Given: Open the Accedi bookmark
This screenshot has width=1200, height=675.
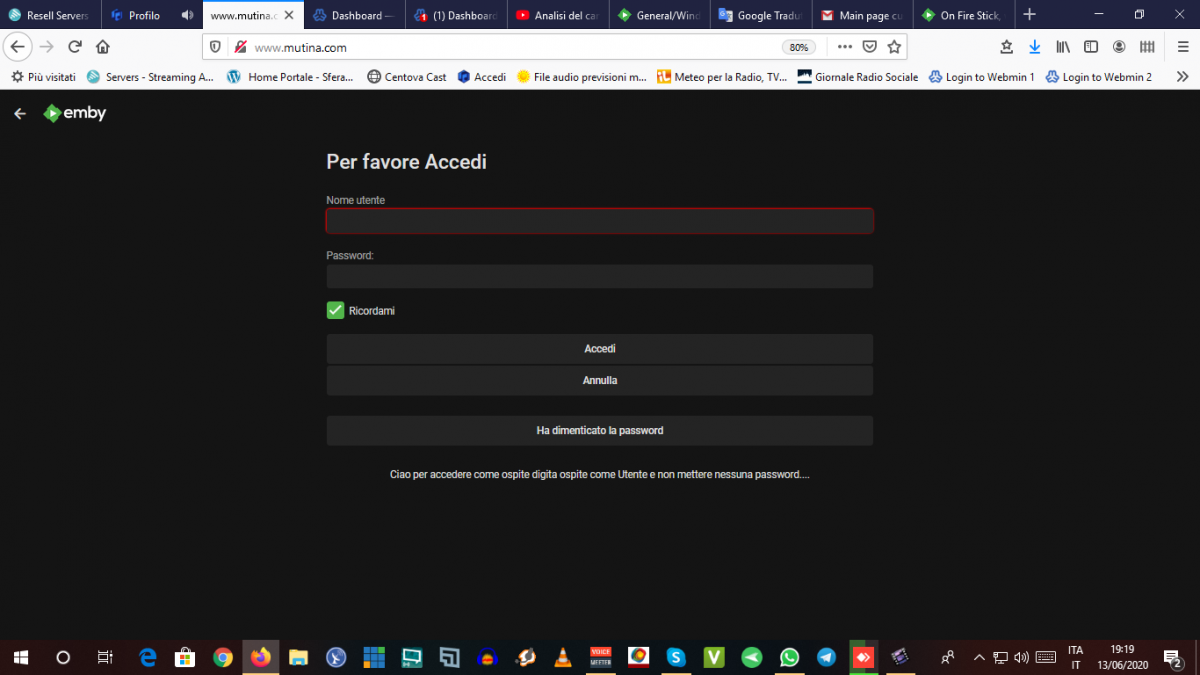Looking at the screenshot, I should [482, 77].
